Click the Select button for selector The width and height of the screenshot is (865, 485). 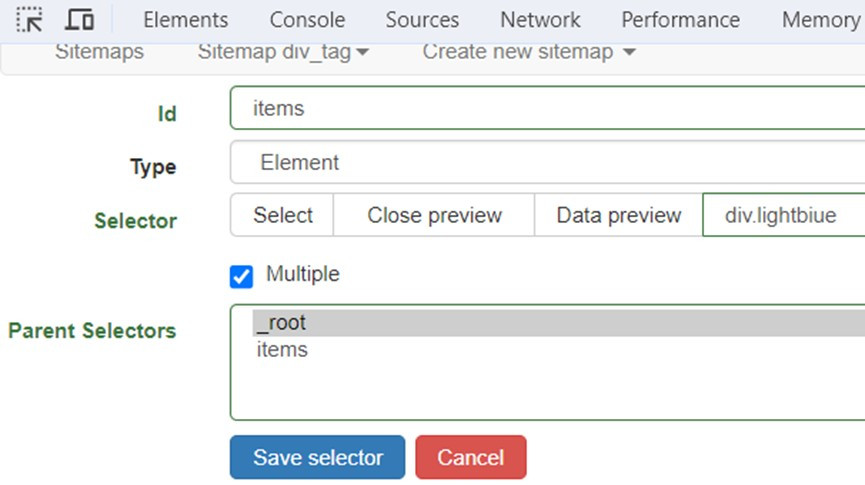click(282, 215)
